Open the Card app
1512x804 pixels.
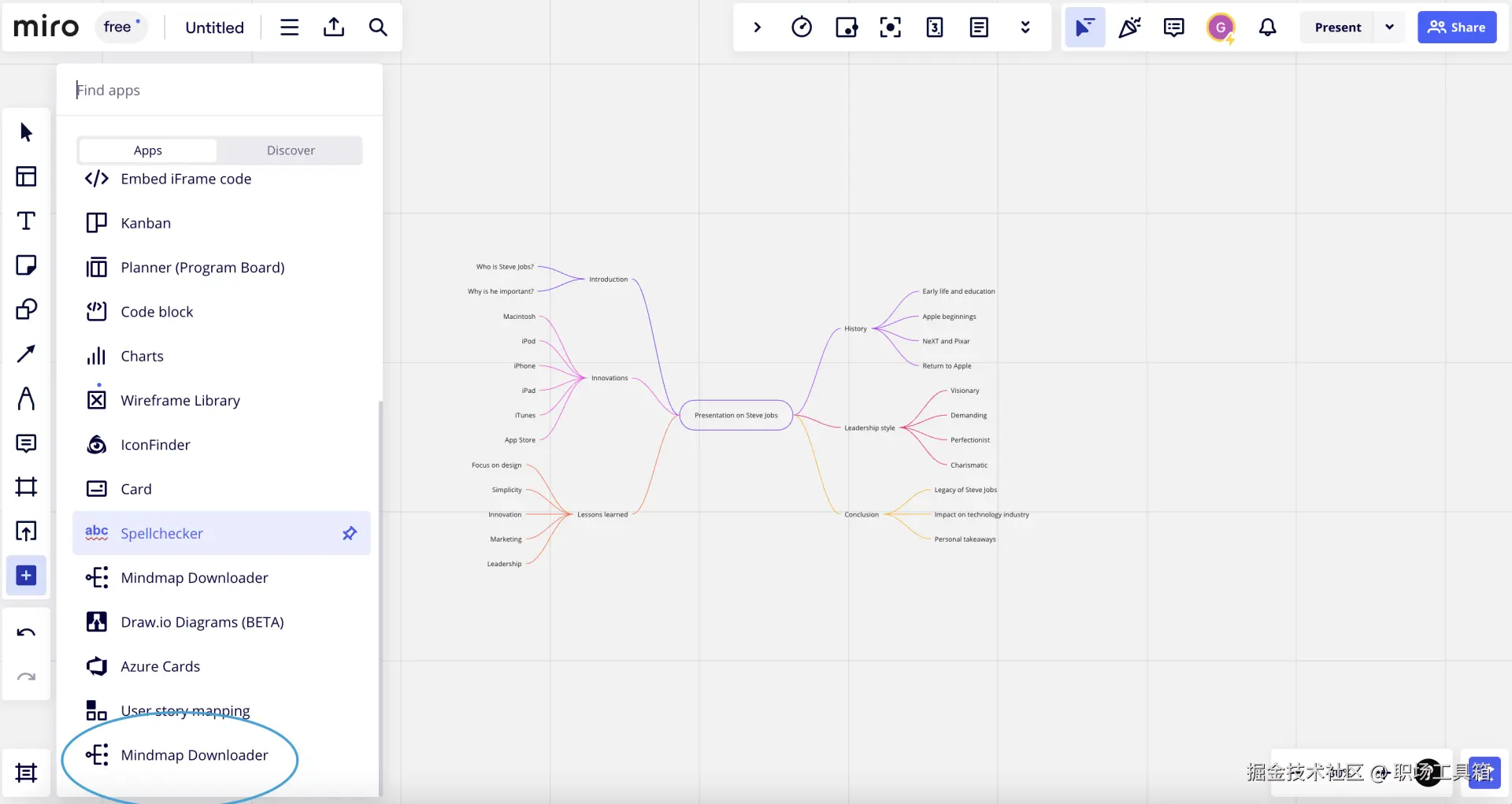(x=221, y=489)
